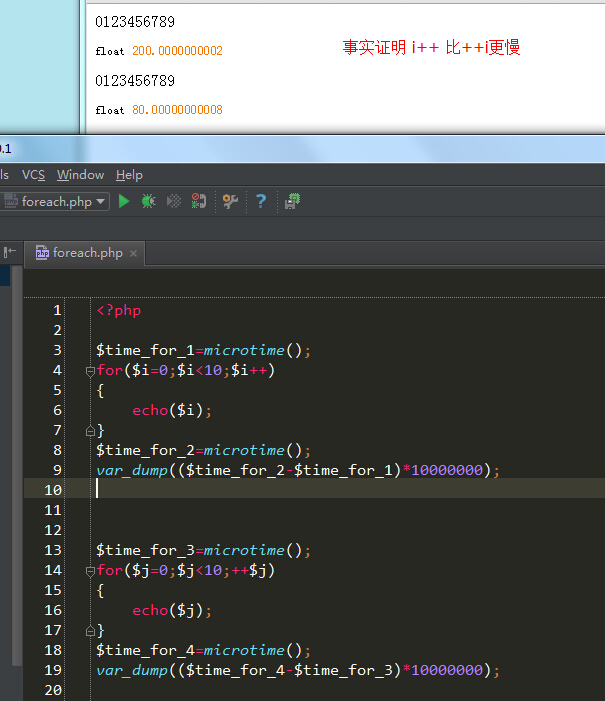Screen dimensions: 605x701
Task: Run foreach.php with the green play button
Action: point(124,201)
